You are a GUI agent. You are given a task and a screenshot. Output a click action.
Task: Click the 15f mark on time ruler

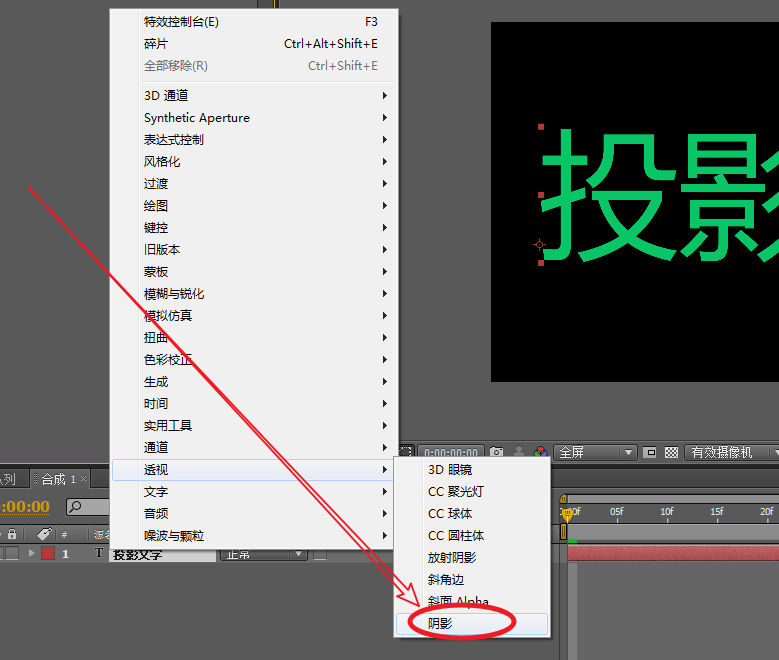tap(717, 512)
